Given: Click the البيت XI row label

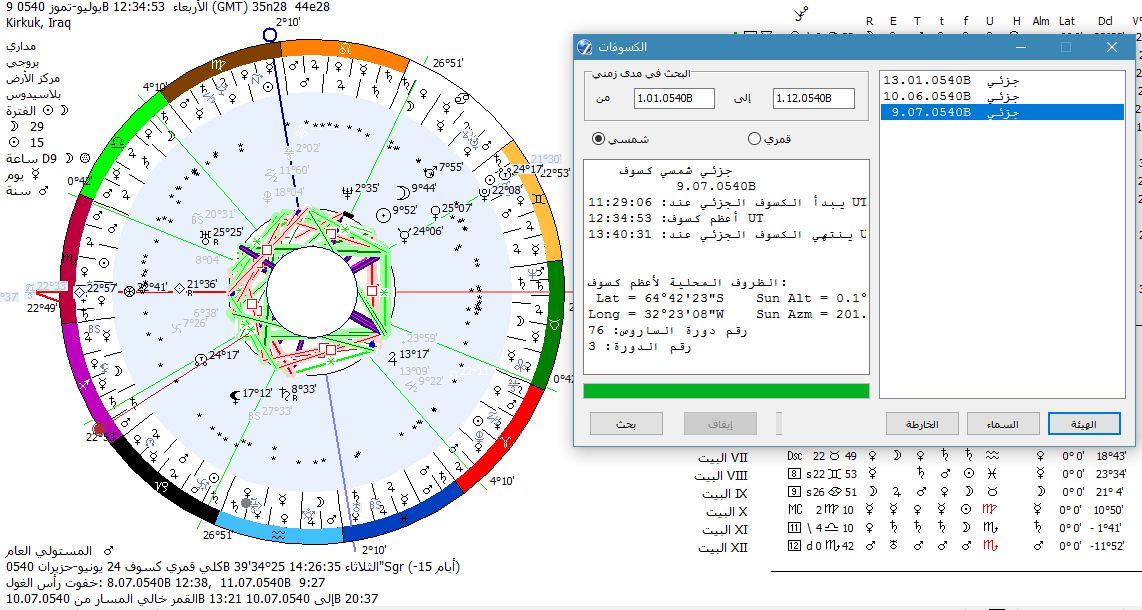Looking at the screenshot, I should (x=724, y=530).
